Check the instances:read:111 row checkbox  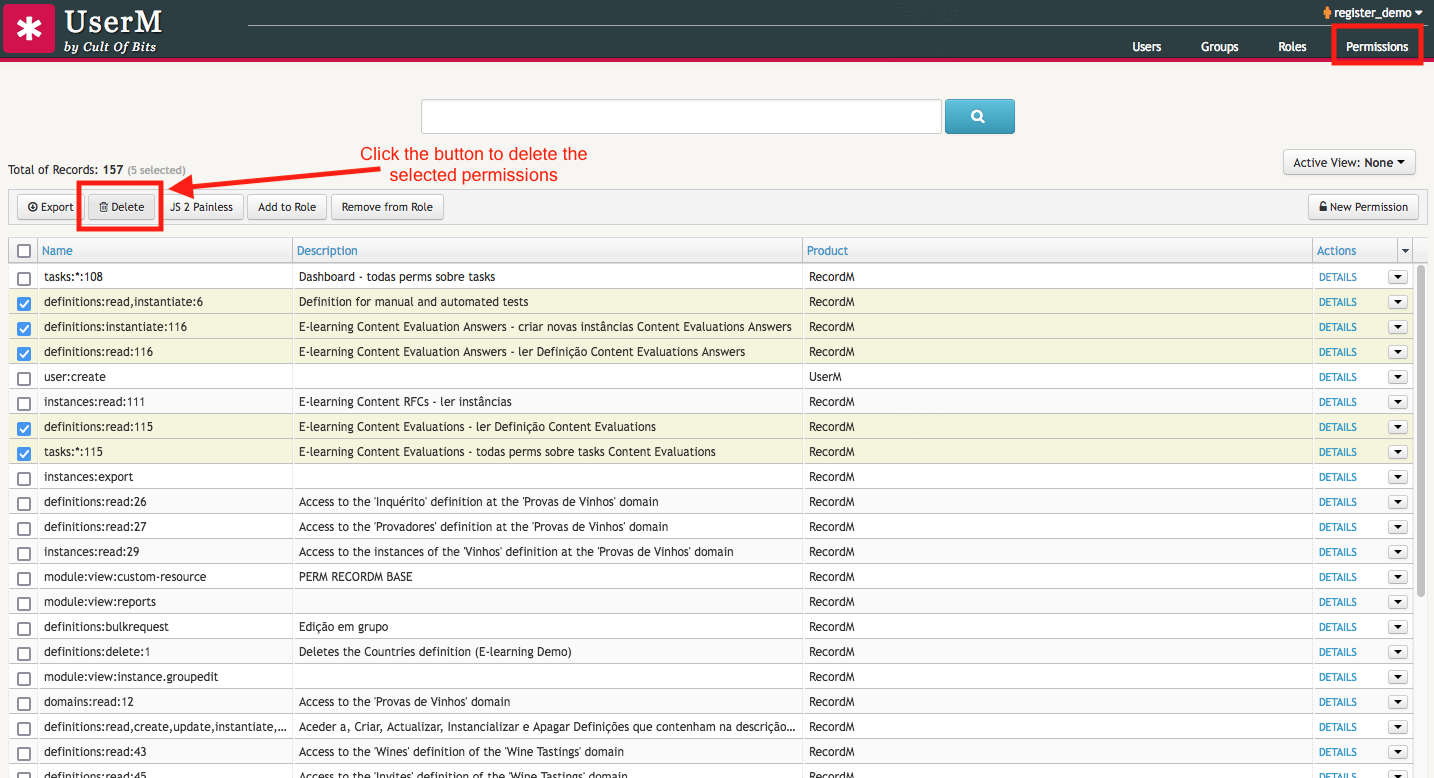click(x=24, y=403)
